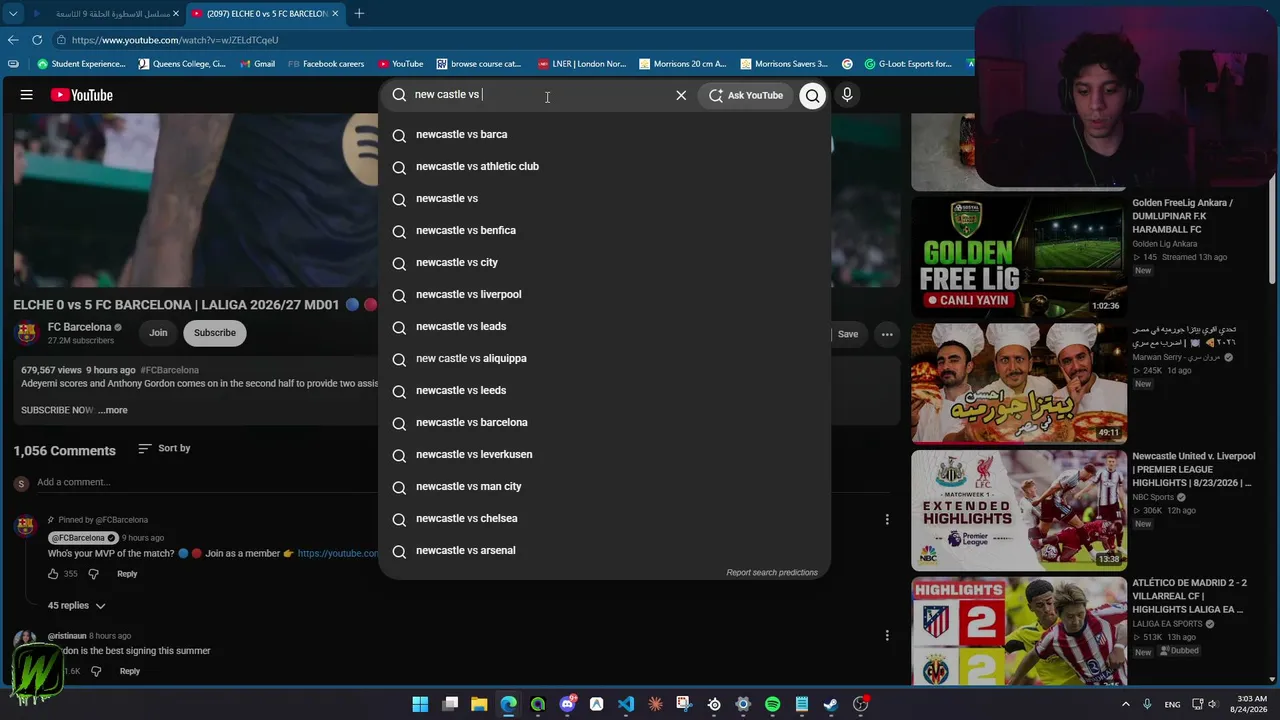
Task: Open the Arabic pizza challenge video thumbnail
Action: 1018,384
